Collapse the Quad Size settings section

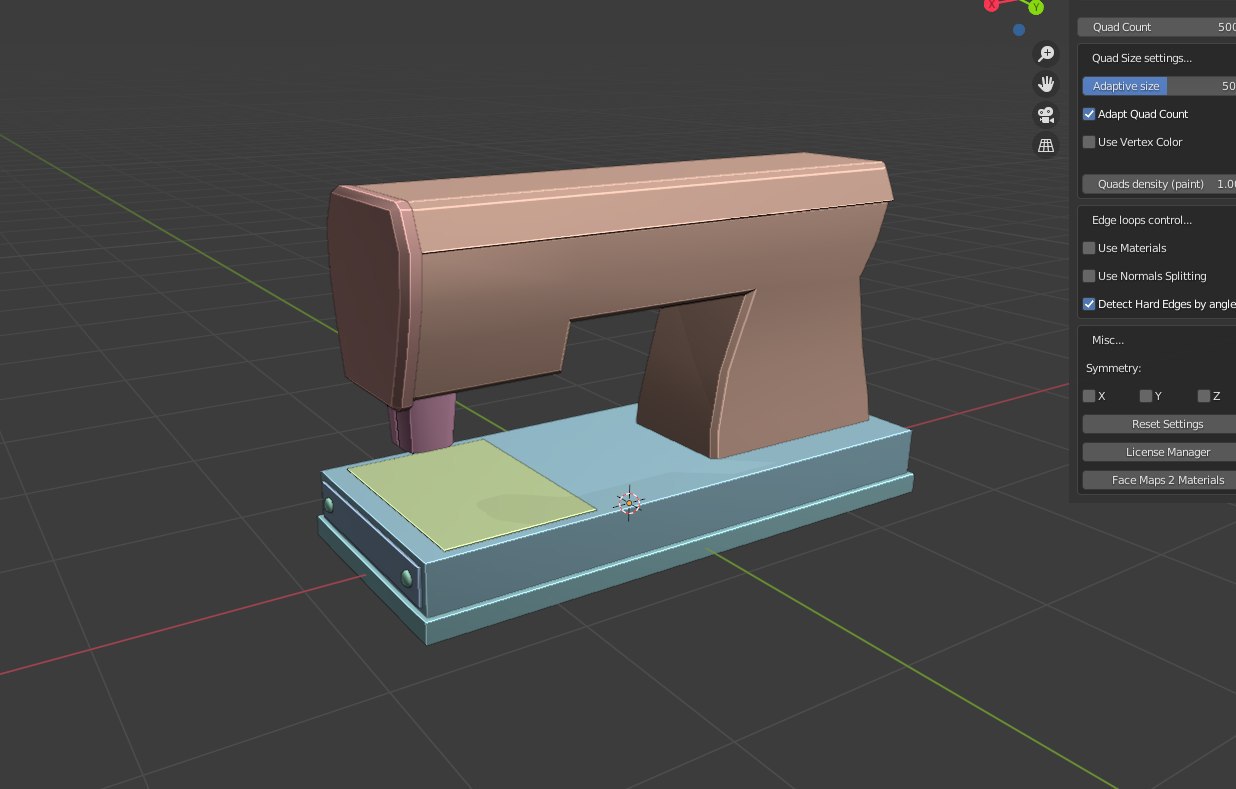tap(1141, 58)
